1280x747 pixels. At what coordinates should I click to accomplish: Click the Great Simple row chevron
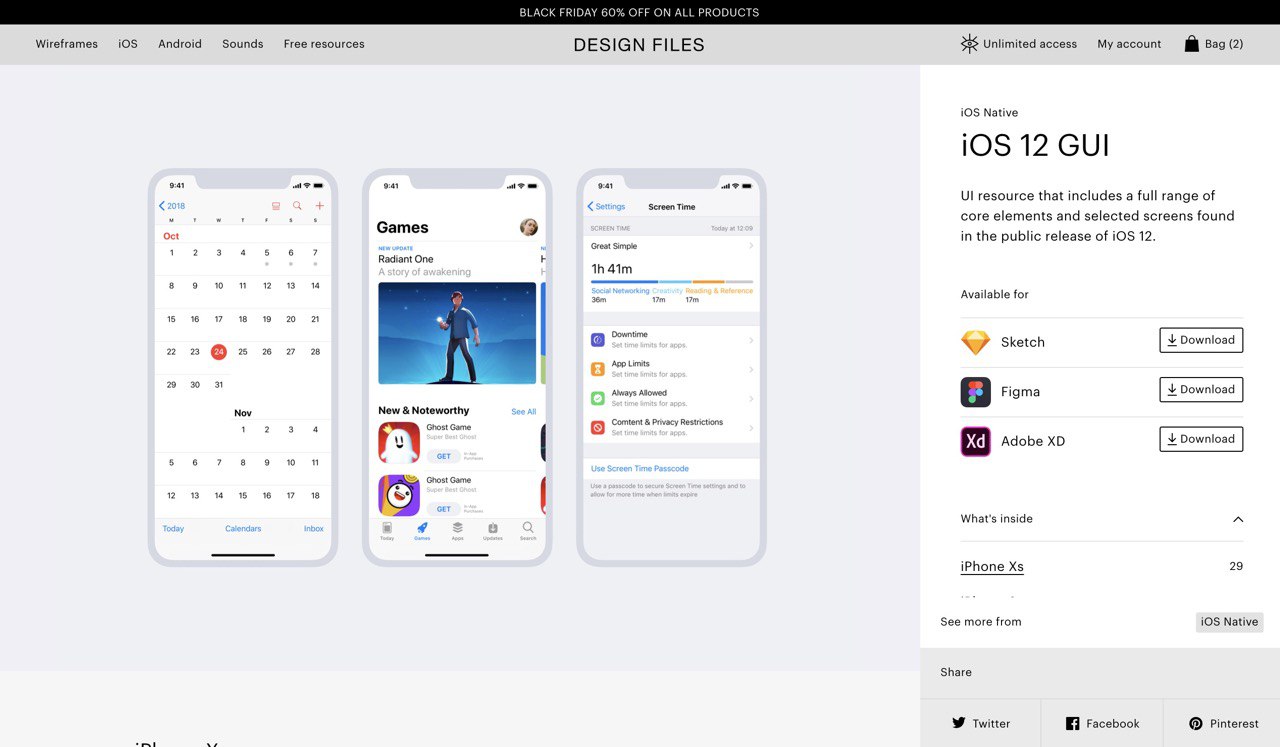pos(751,246)
